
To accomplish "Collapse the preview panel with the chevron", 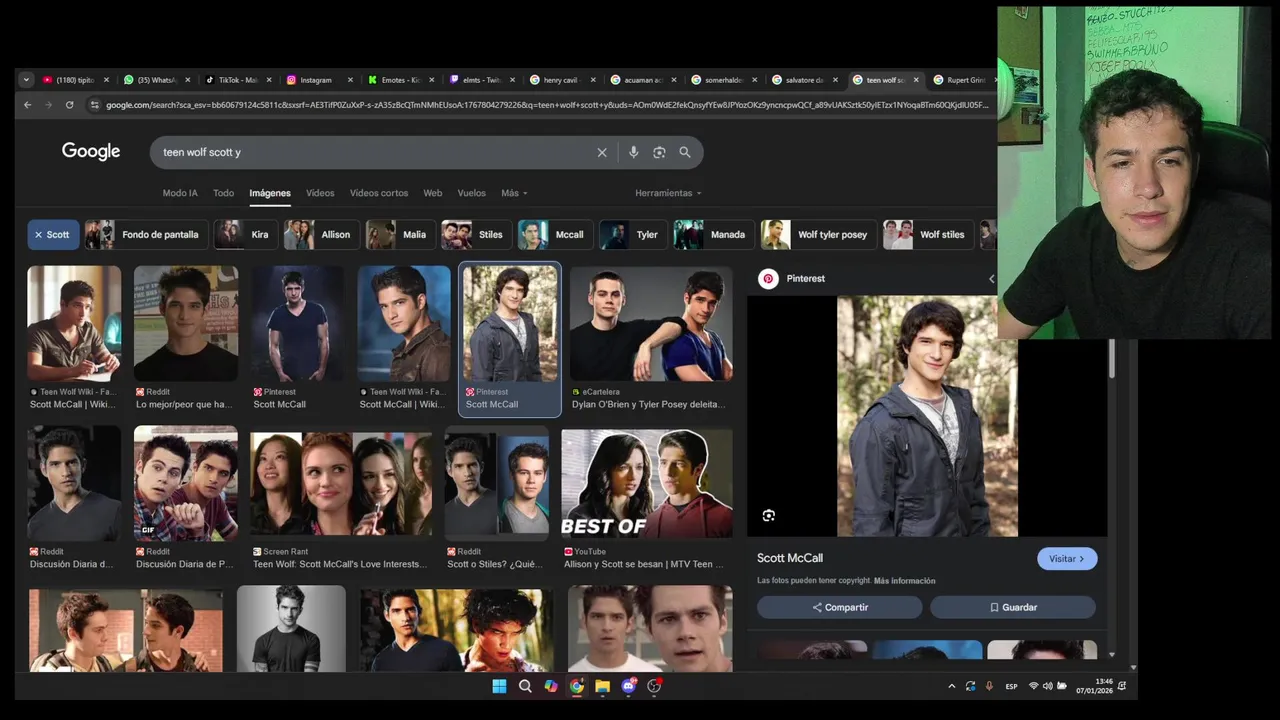I will click(991, 279).
